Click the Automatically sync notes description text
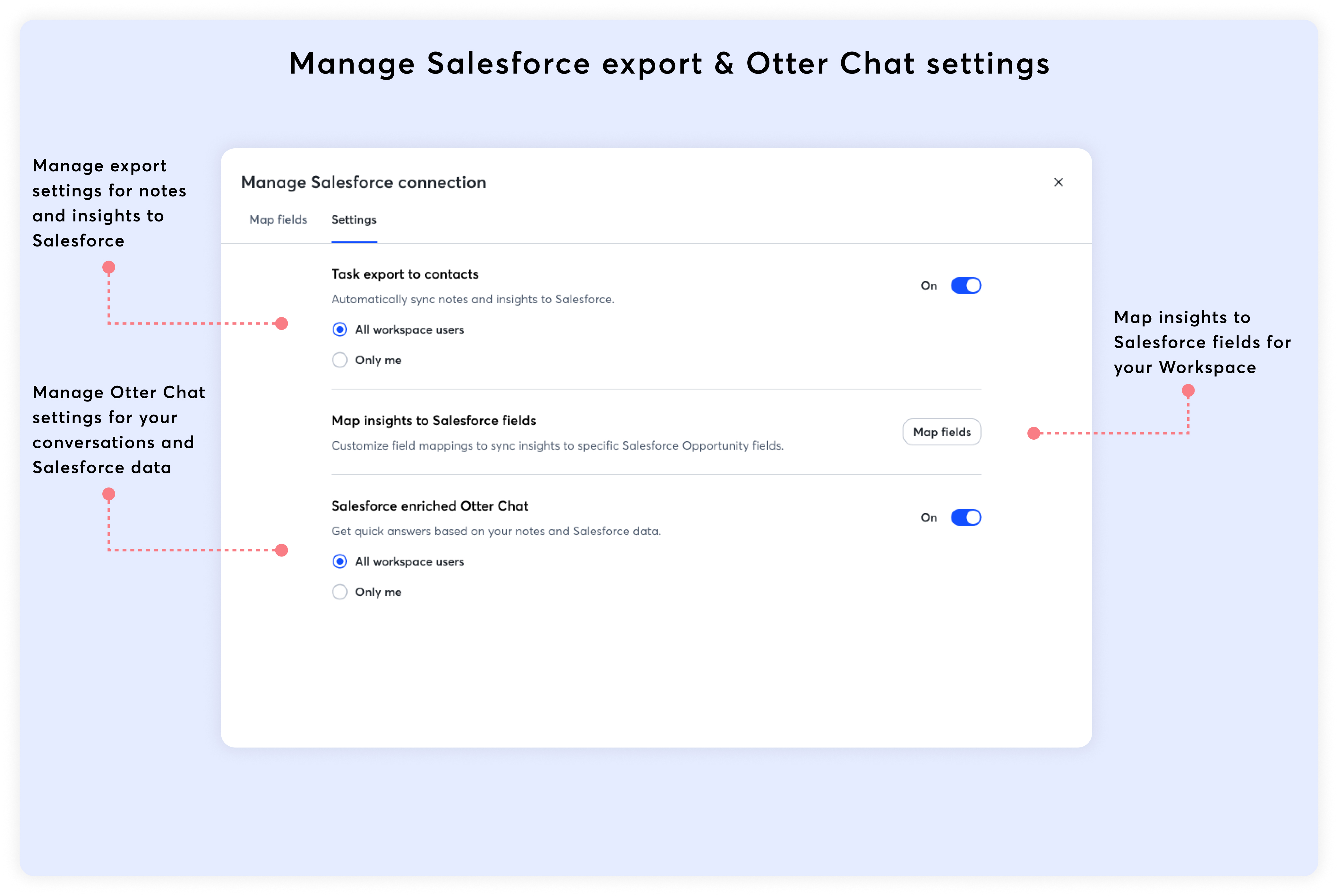Screen dimensions: 1338x896 pos(472,299)
